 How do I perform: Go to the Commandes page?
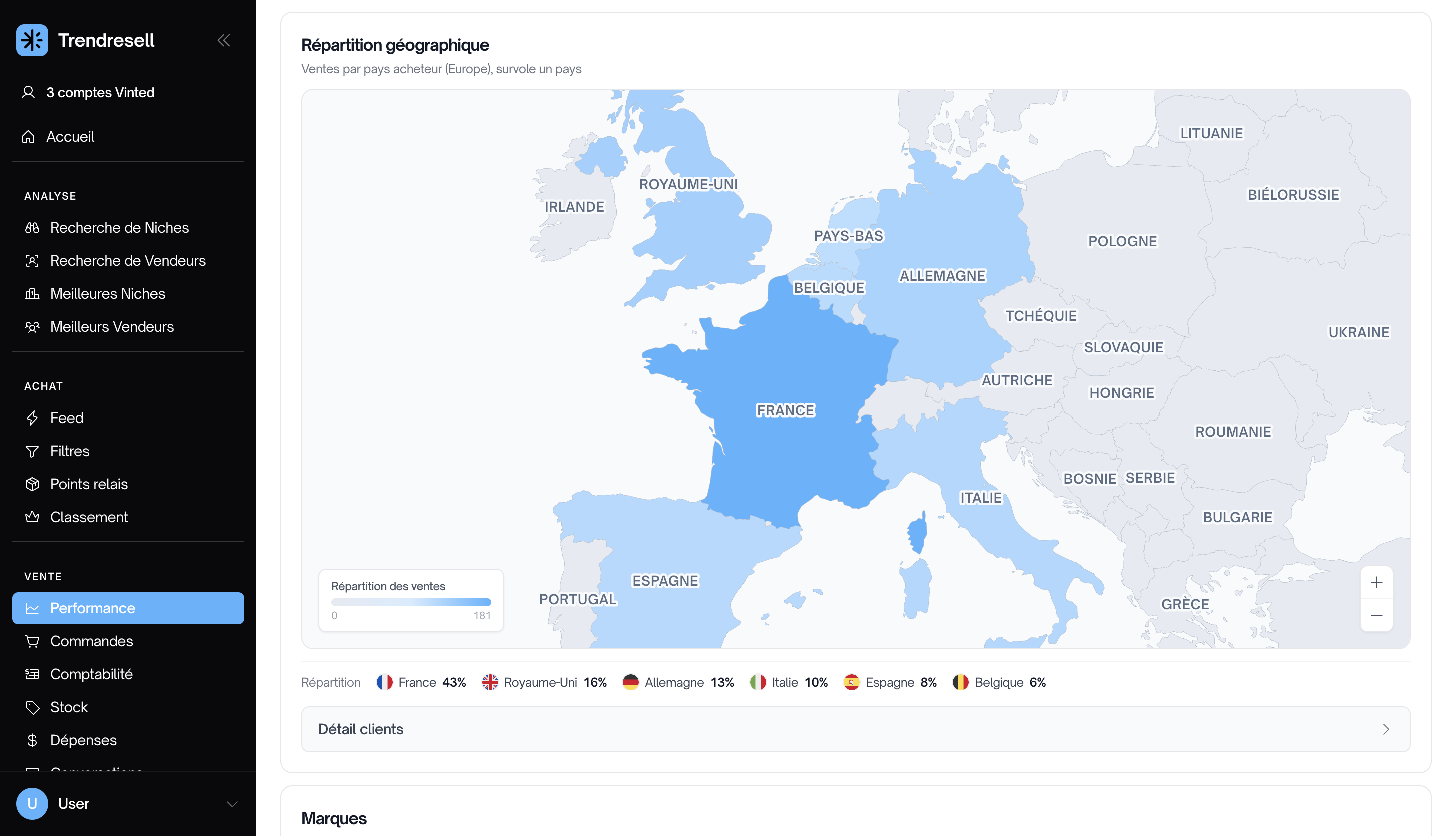click(128, 641)
